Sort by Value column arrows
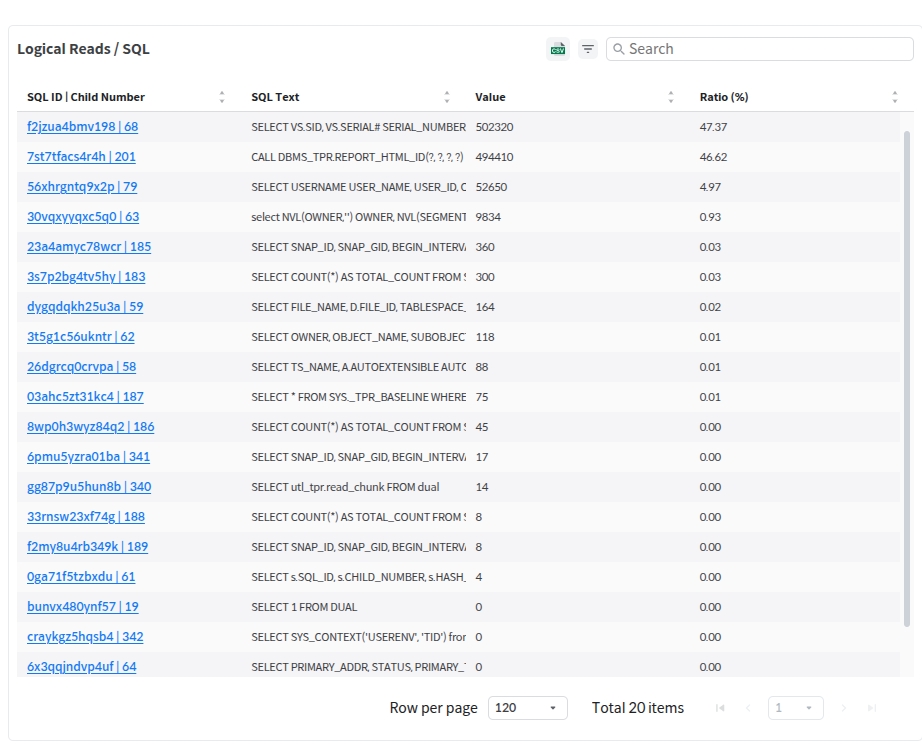 point(671,97)
